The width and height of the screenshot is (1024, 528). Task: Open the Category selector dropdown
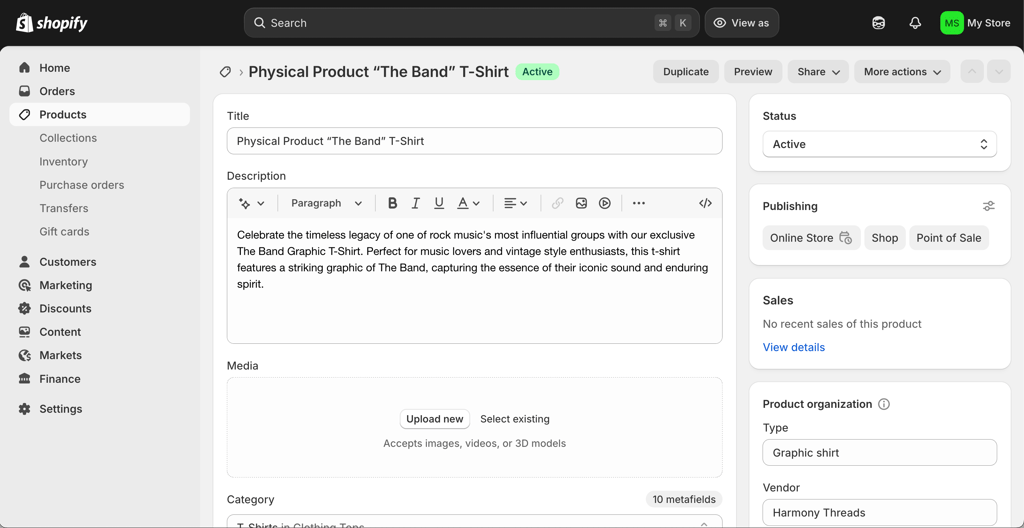(475, 521)
